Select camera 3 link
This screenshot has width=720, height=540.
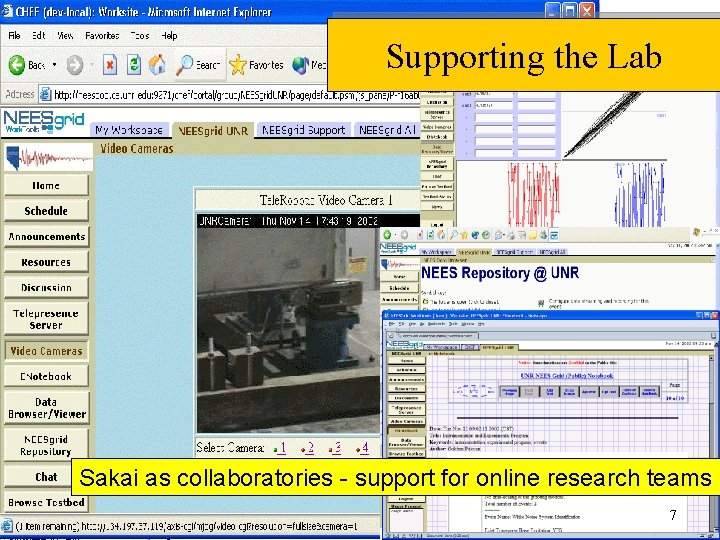coord(337,448)
